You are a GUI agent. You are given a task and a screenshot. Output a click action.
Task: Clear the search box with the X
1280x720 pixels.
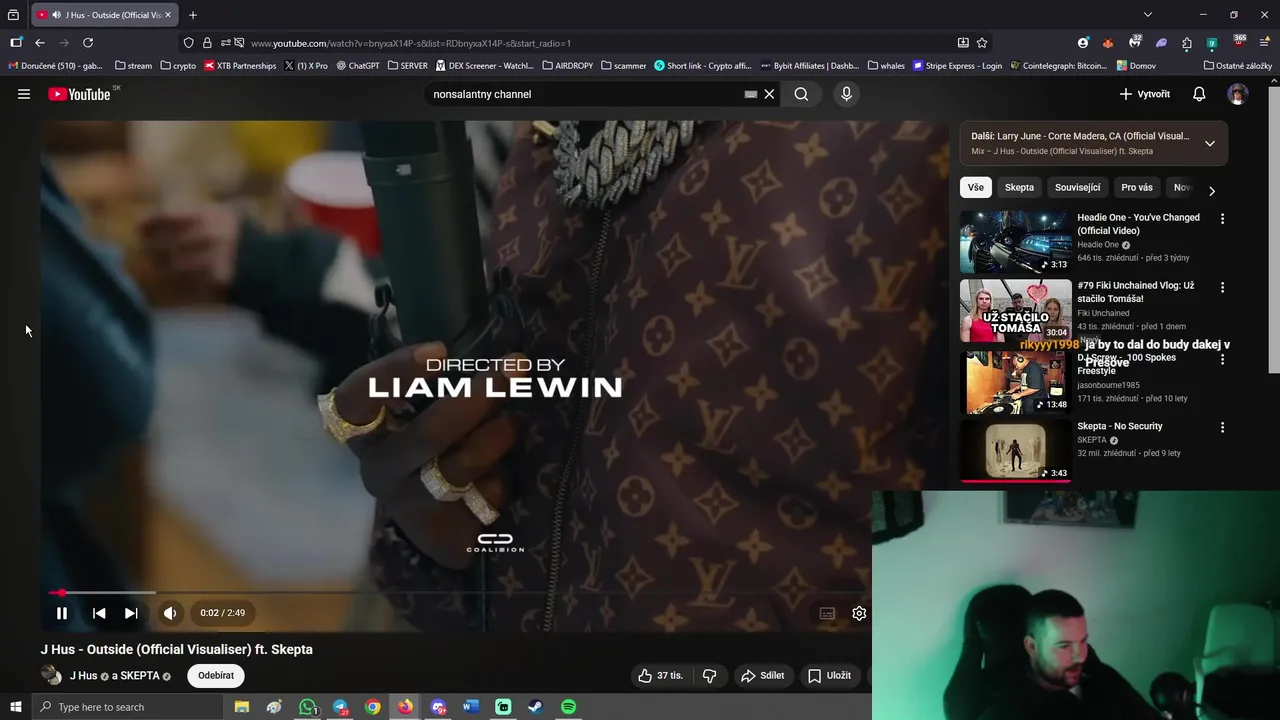tap(769, 94)
